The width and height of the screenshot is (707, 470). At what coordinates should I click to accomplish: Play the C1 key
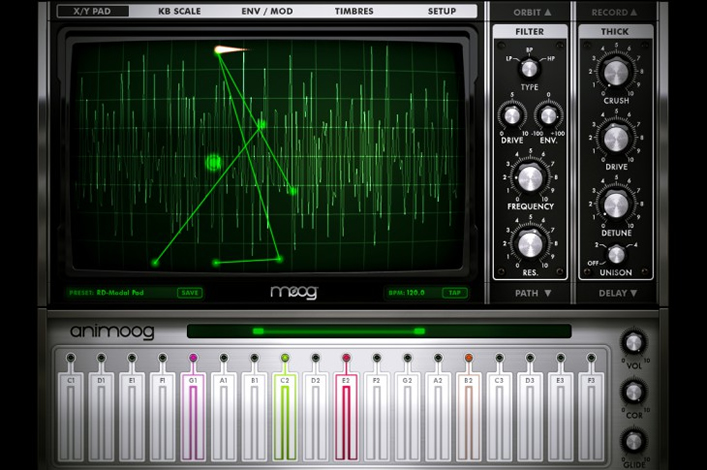[71, 417]
